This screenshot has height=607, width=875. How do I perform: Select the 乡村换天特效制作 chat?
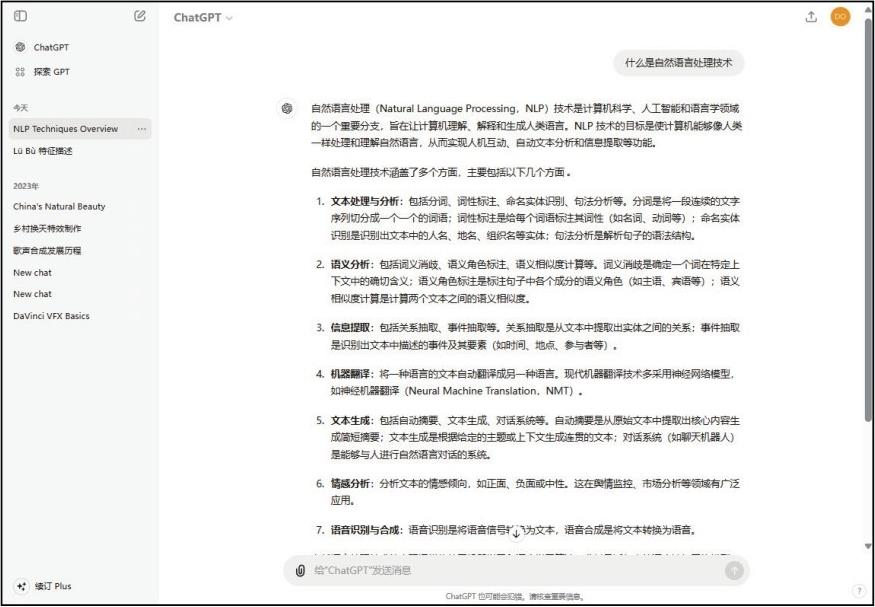pyautogui.click(x=47, y=229)
